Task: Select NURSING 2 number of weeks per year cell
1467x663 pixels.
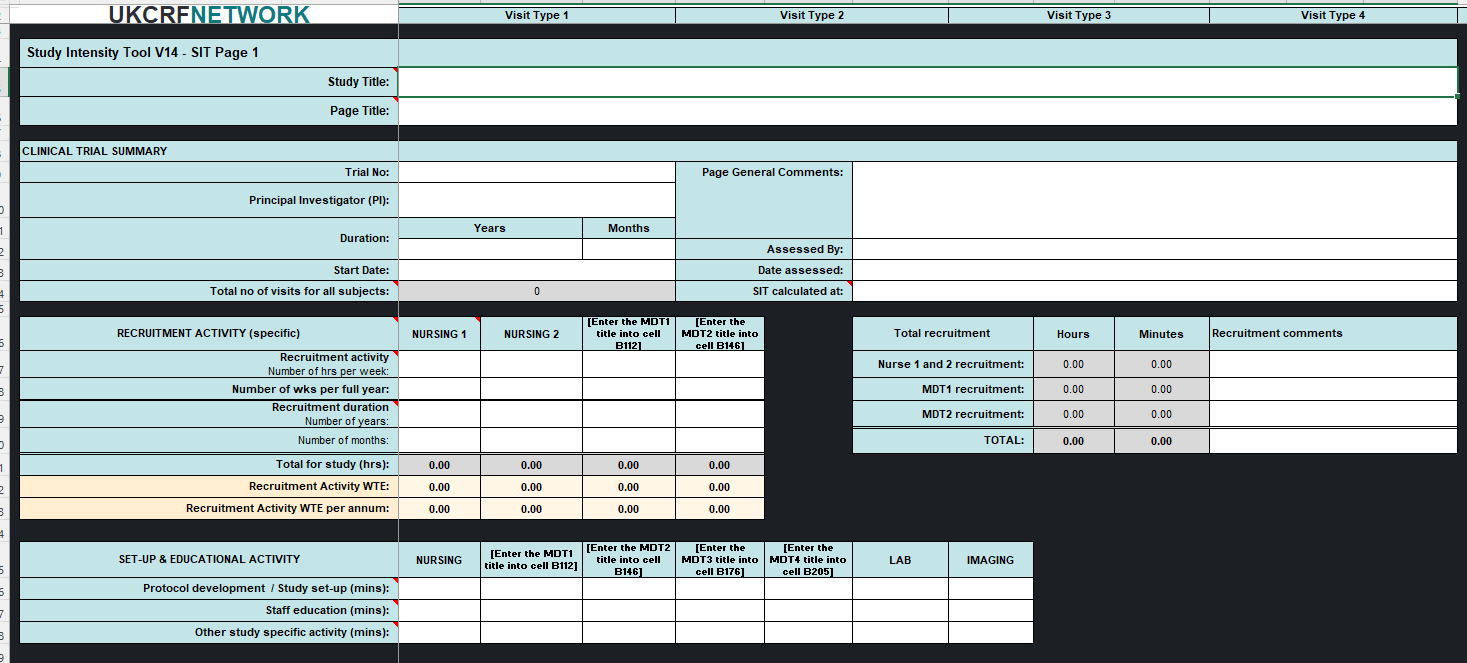Action: pos(531,389)
